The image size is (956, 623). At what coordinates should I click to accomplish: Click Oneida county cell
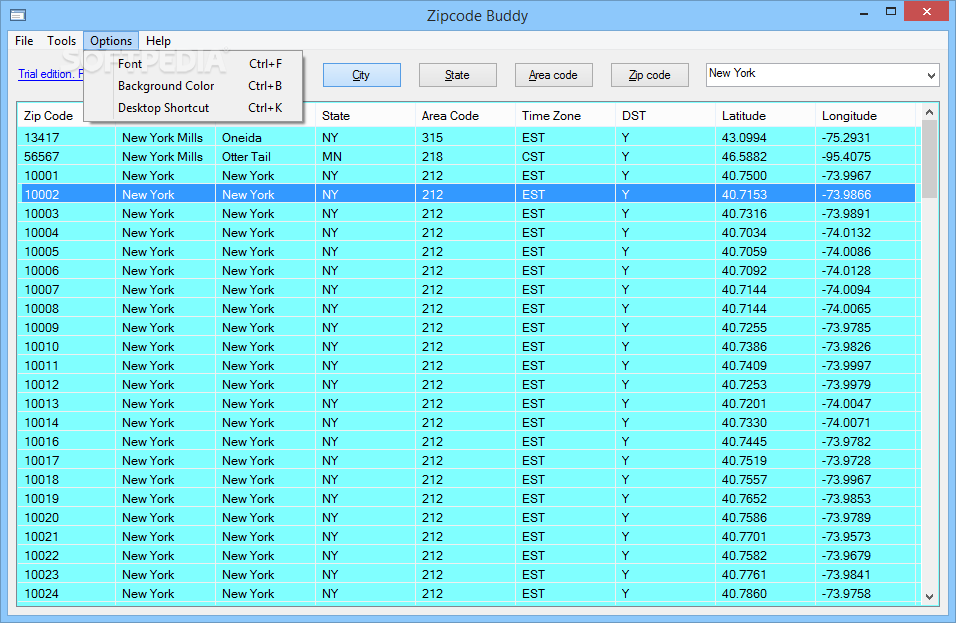[265, 138]
